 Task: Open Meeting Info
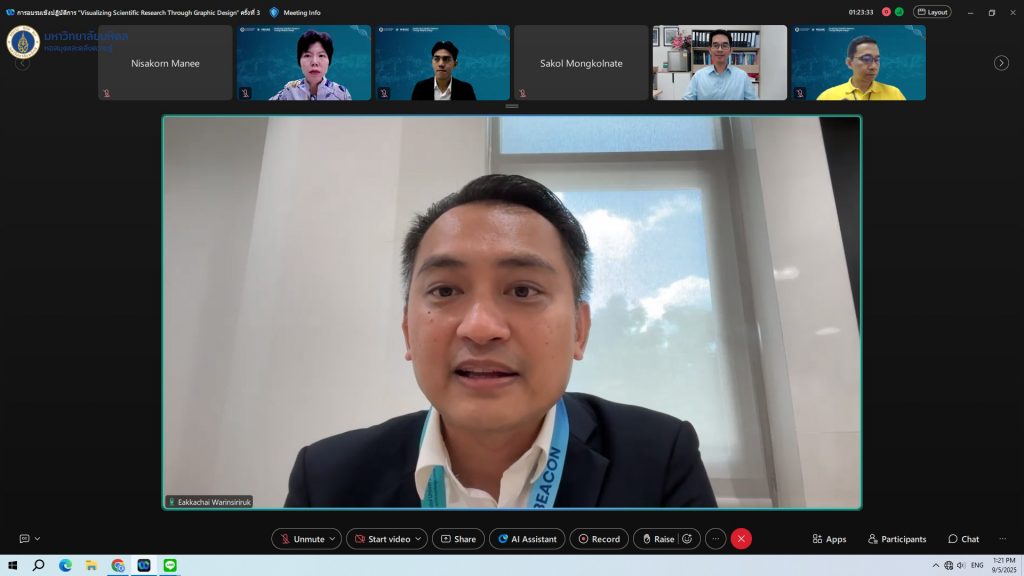[x=295, y=12]
